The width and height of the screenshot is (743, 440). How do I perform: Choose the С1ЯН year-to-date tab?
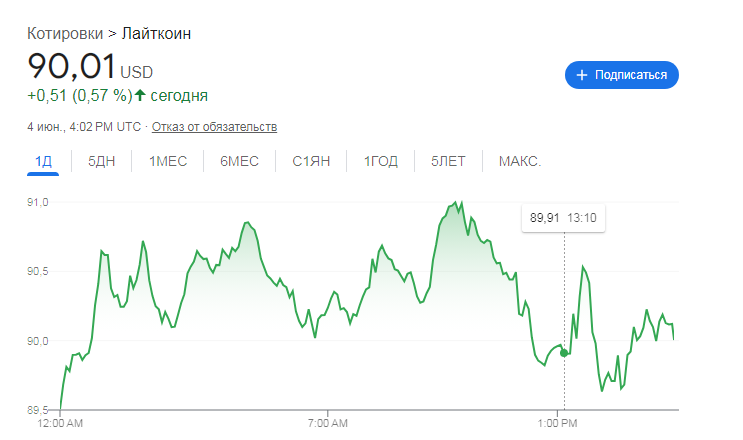pyautogui.click(x=311, y=162)
